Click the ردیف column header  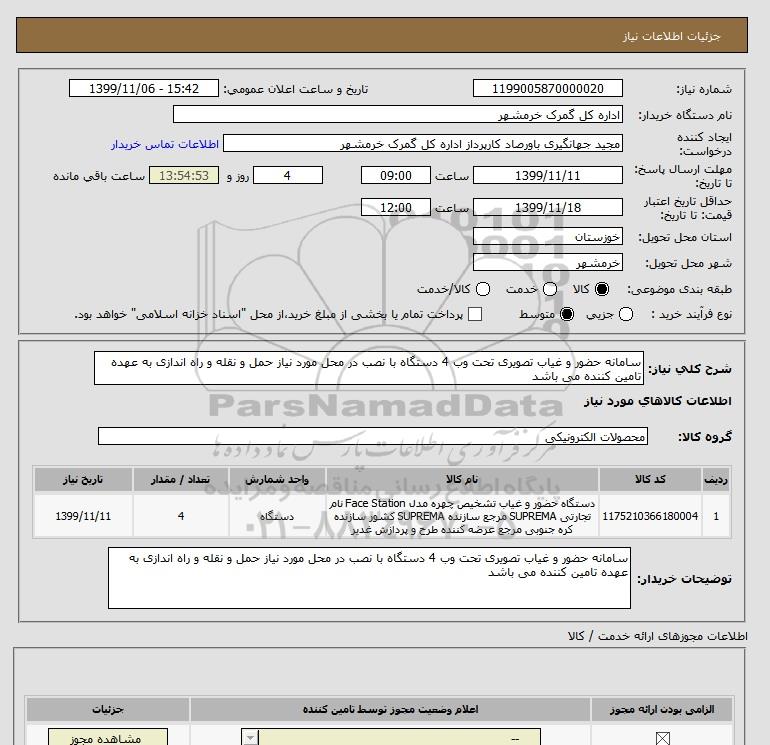716,479
